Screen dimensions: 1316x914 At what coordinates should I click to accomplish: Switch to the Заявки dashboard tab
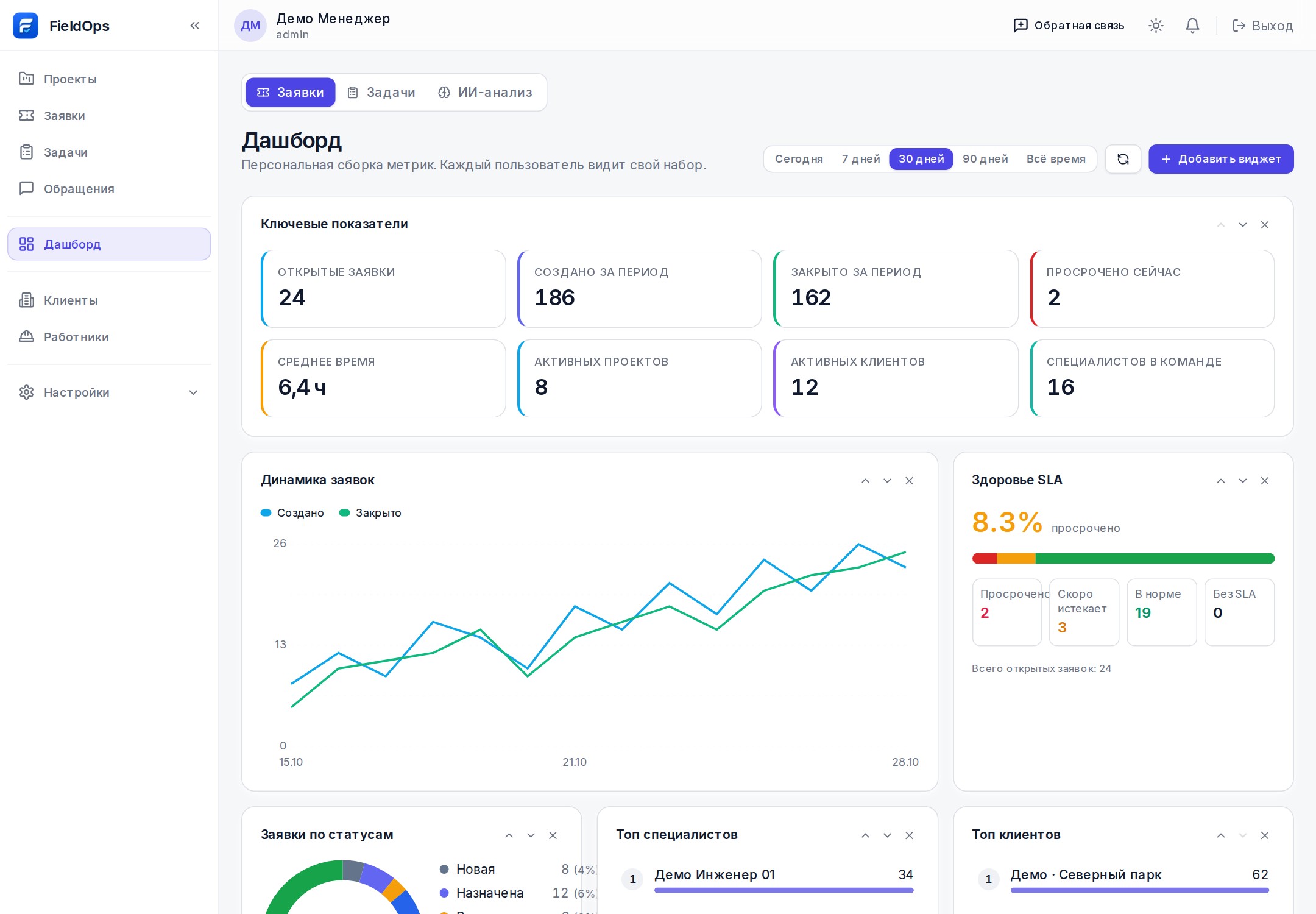tap(291, 93)
